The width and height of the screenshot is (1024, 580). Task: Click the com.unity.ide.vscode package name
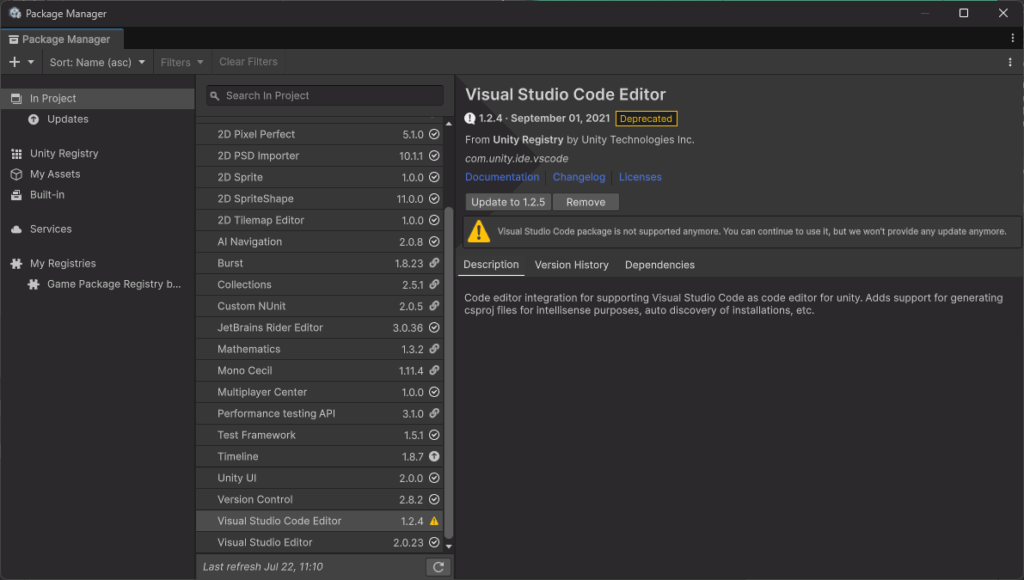pyautogui.click(x=517, y=159)
